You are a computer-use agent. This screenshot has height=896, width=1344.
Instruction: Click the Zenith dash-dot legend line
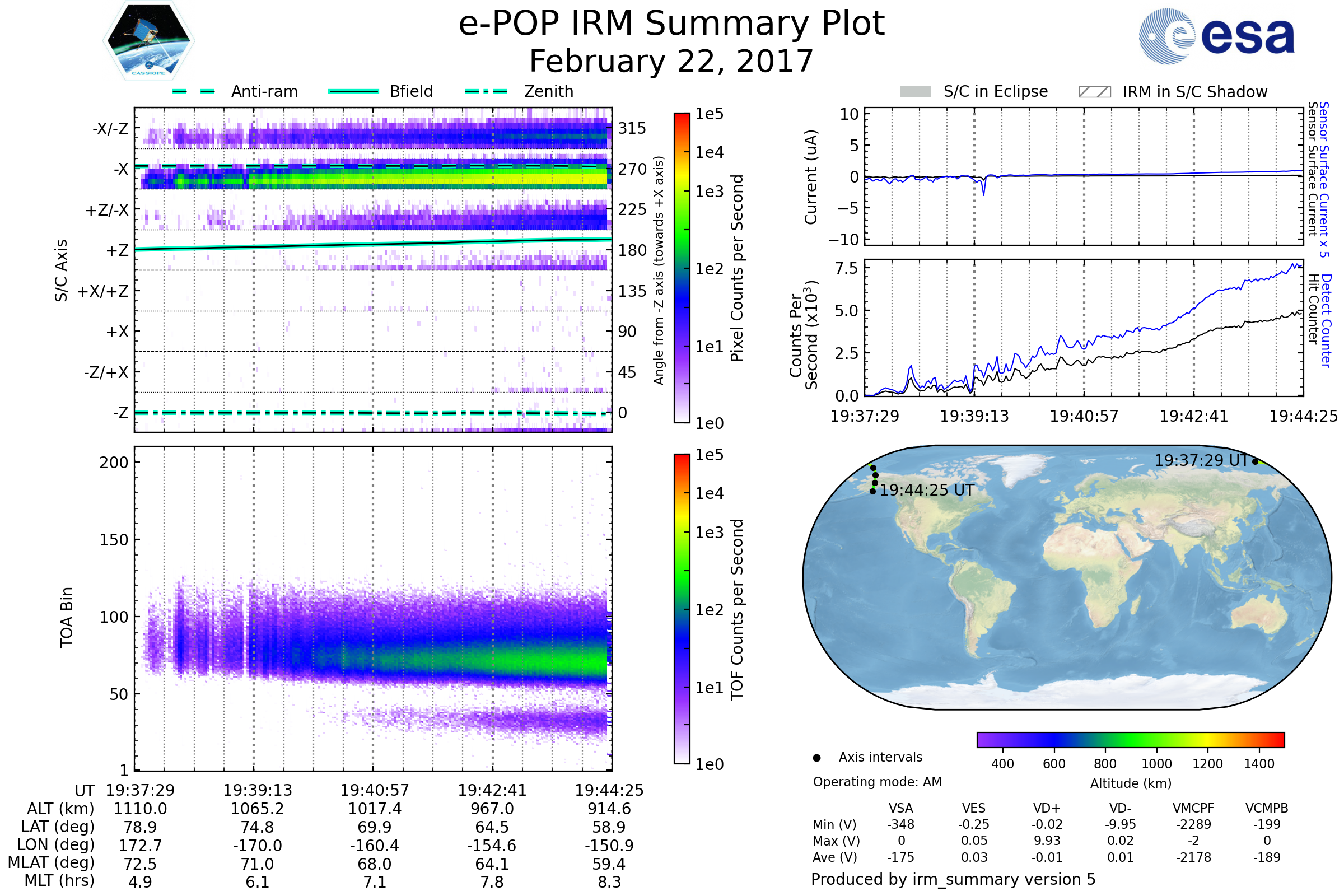click(486, 91)
